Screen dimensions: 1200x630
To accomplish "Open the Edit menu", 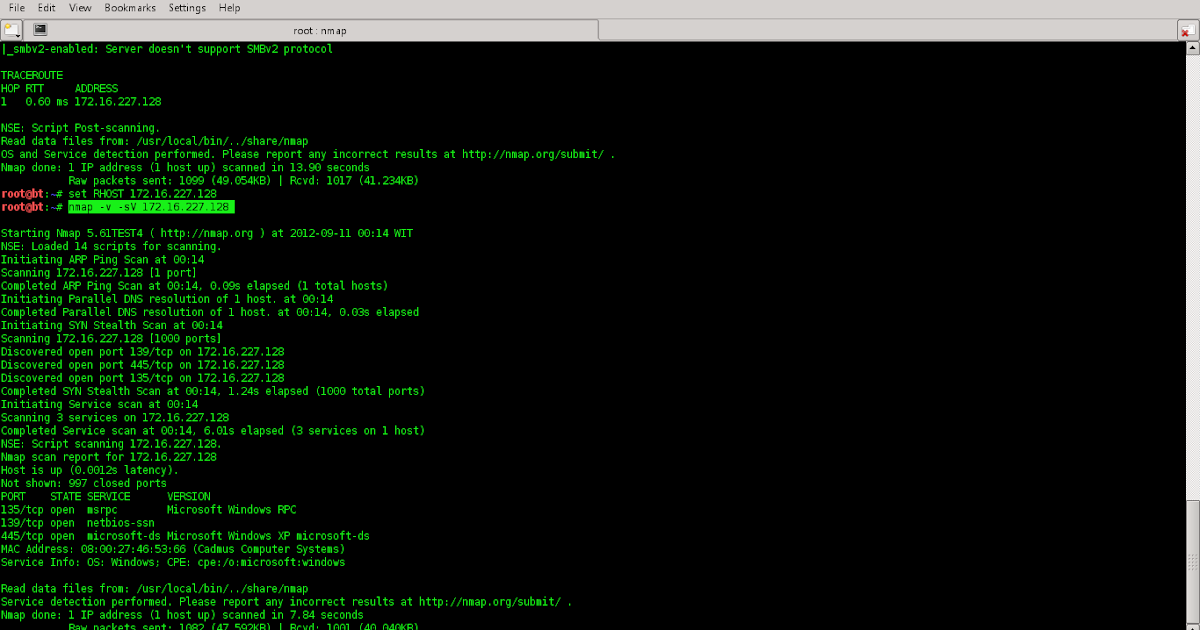I will click(x=46, y=7).
